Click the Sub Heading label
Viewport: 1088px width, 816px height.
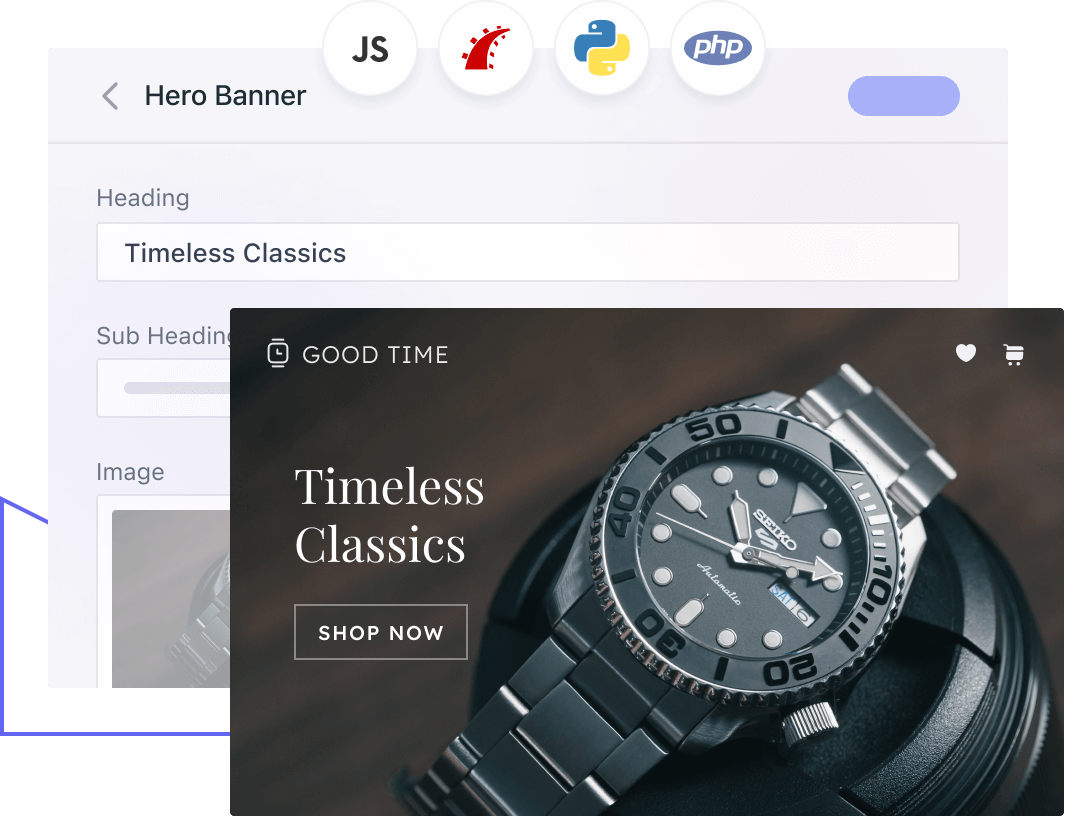[164, 336]
